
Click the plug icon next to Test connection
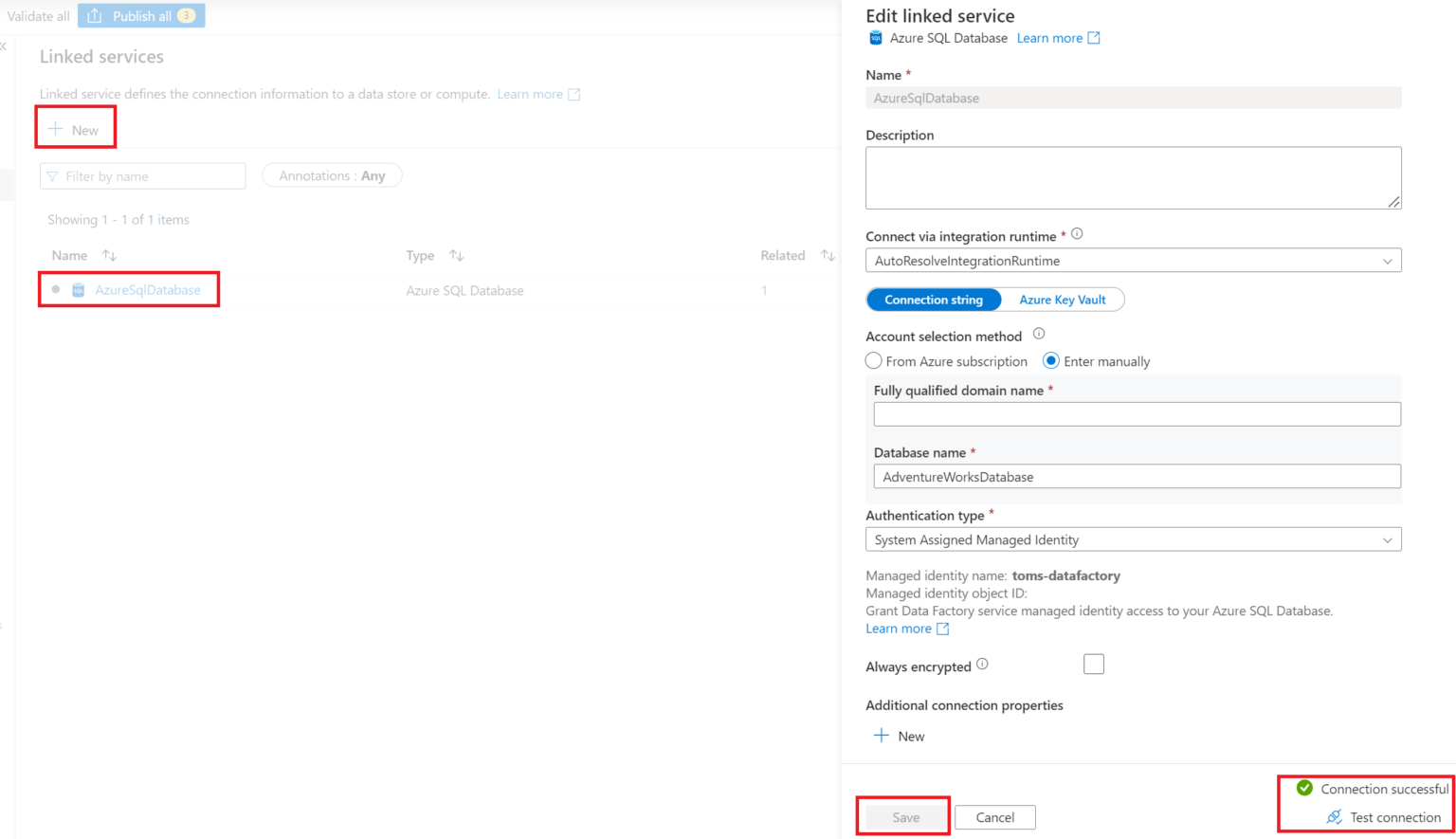(x=1336, y=817)
